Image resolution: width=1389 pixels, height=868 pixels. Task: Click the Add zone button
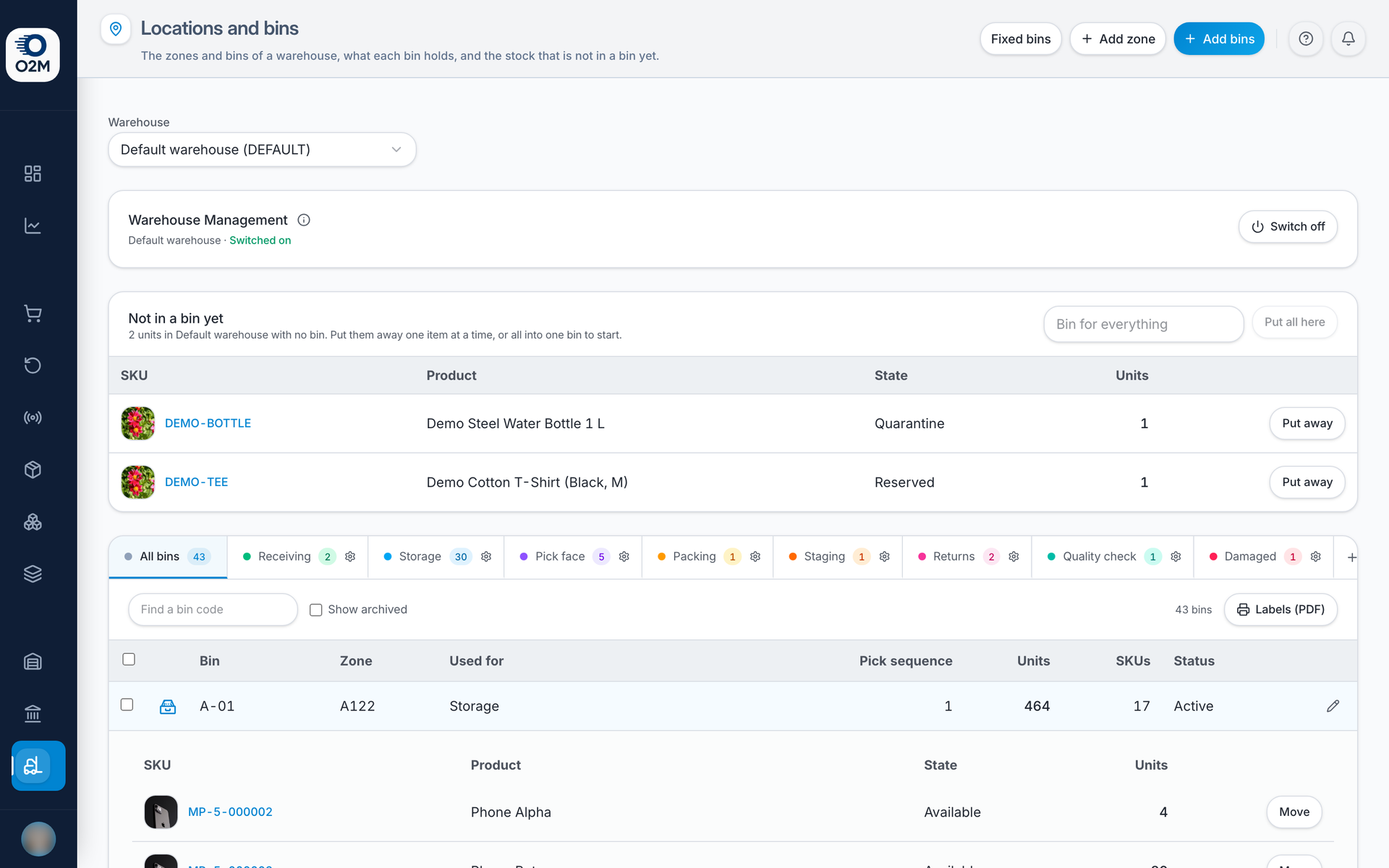click(x=1118, y=39)
